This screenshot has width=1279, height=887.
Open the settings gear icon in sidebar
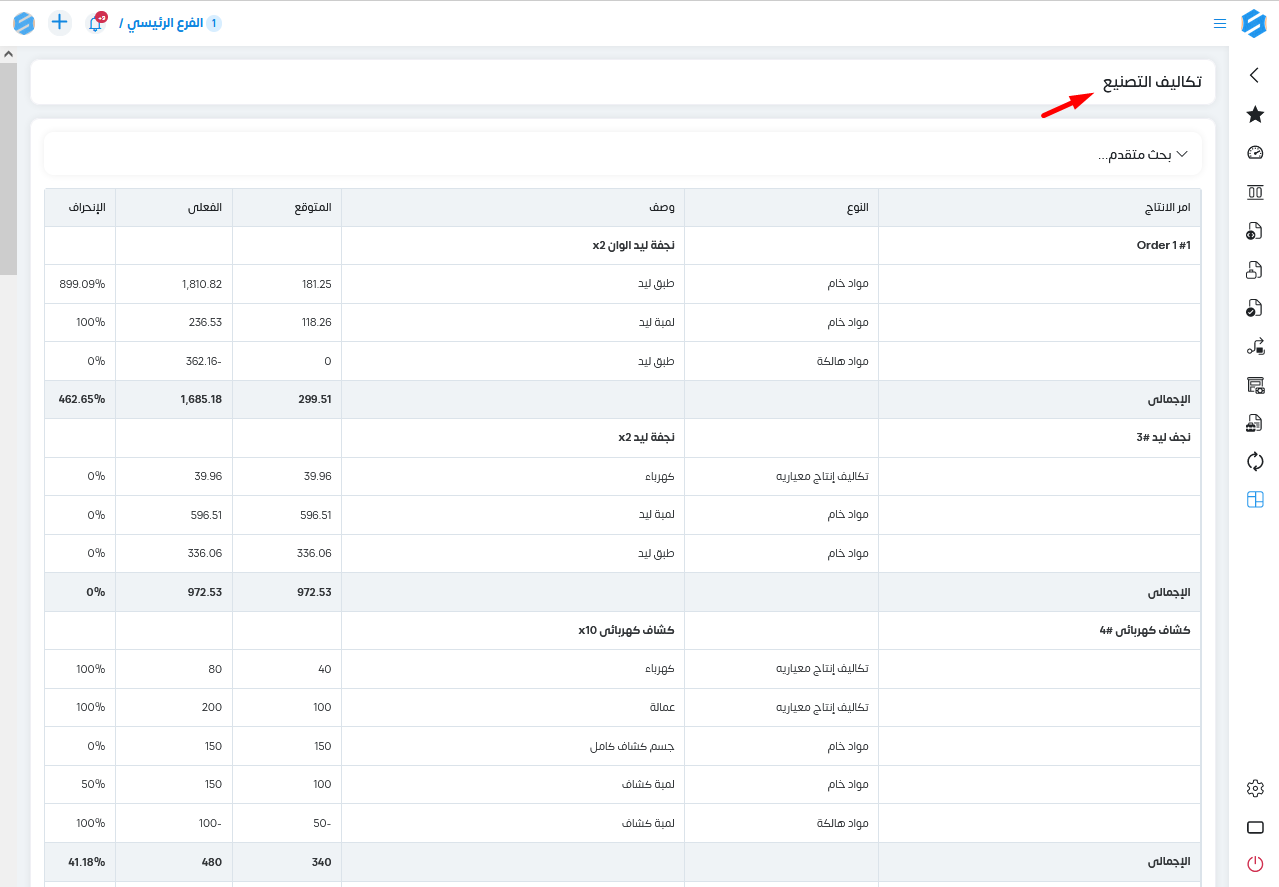pyautogui.click(x=1255, y=788)
